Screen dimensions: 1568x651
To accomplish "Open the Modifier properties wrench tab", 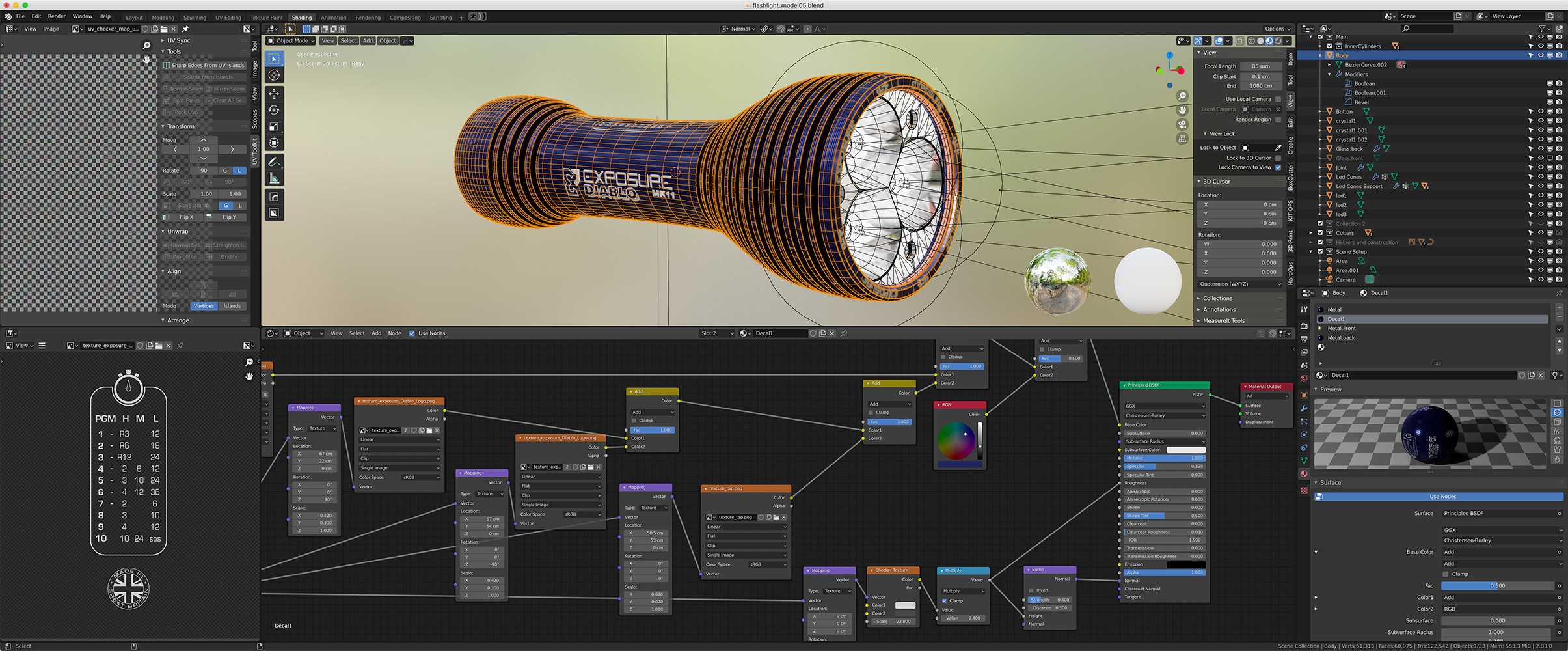I will (x=1304, y=408).
